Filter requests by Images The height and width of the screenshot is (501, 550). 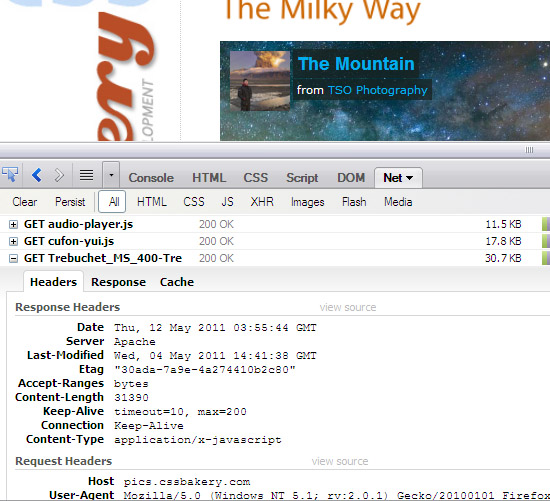point(307,202)
